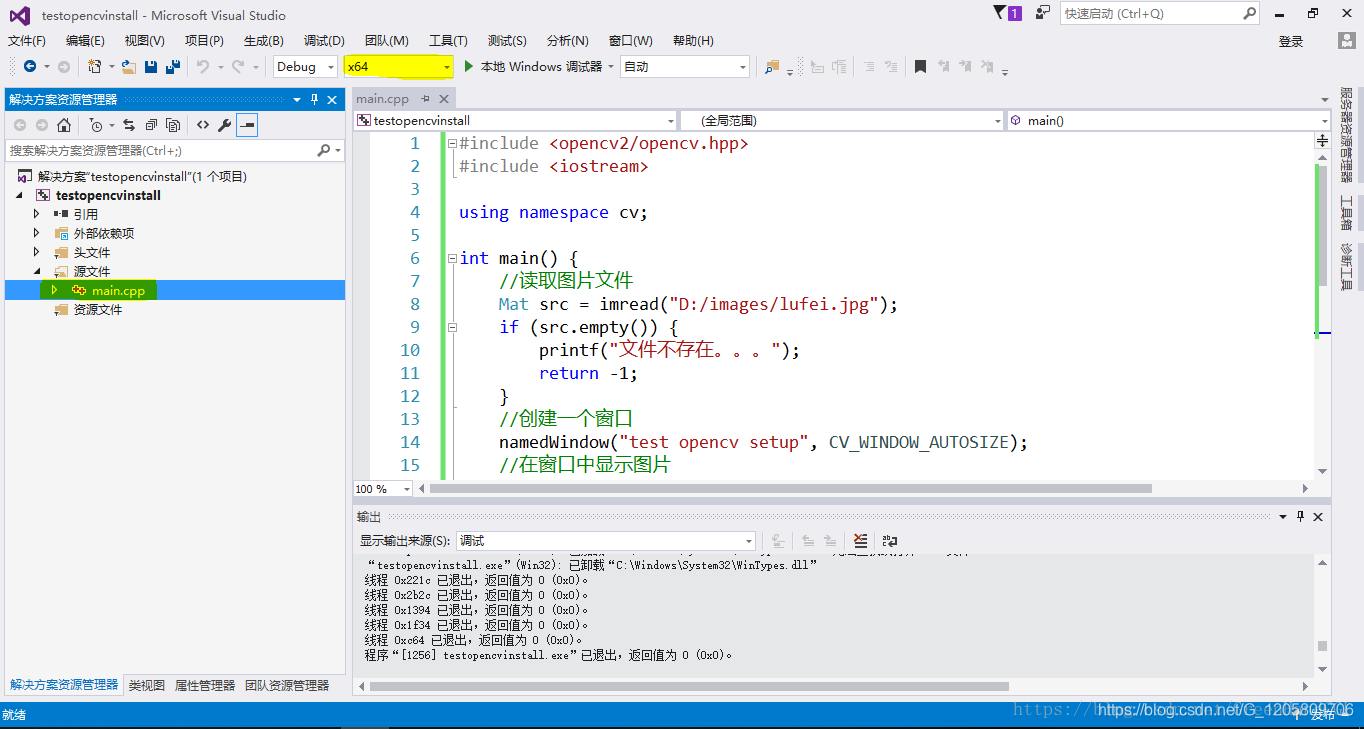1364x729 pixels.
Task: Start debugging with the green play icon
Action: click(468, 66)
